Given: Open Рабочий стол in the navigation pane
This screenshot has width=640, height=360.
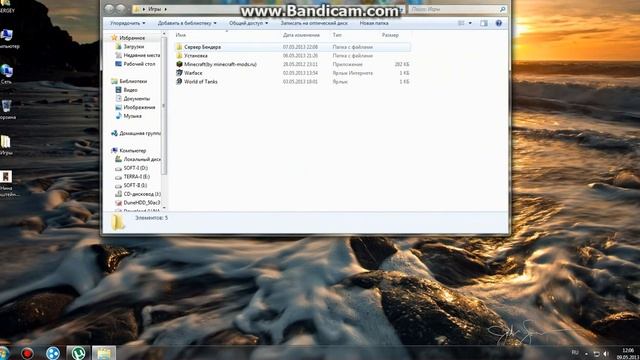Looking at the screenshot, I should (x=139, y=64).
